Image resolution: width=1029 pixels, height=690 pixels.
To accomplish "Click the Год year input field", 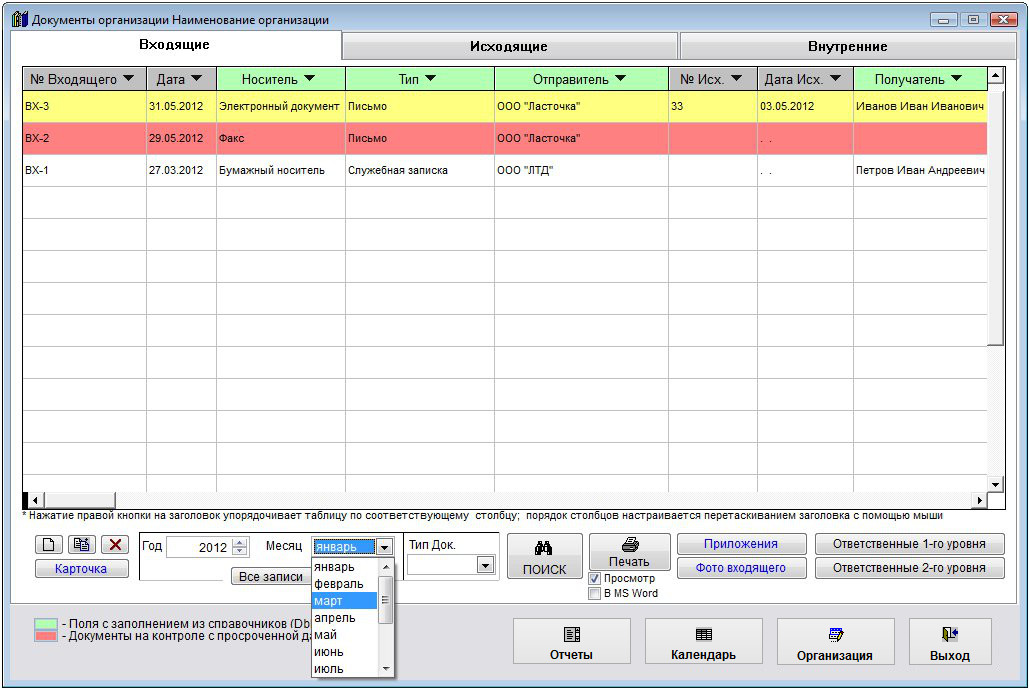I will tap(199, 547).
